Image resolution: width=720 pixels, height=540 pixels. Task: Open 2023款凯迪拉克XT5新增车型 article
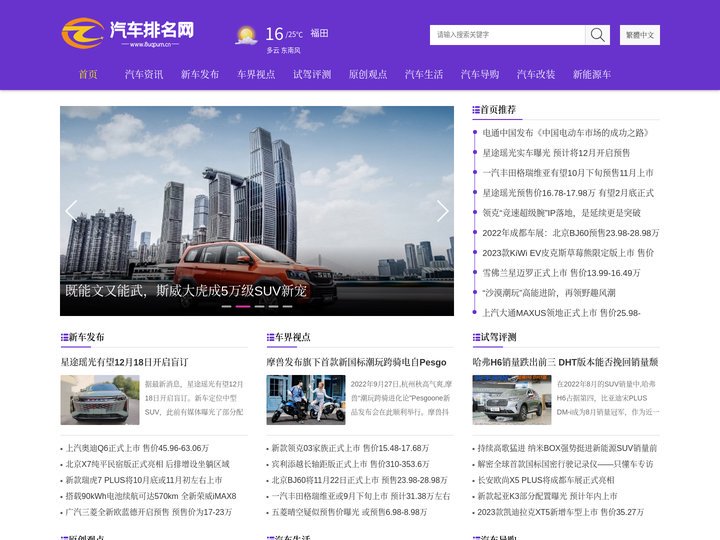pyautogui.click(x=560, y=512)
